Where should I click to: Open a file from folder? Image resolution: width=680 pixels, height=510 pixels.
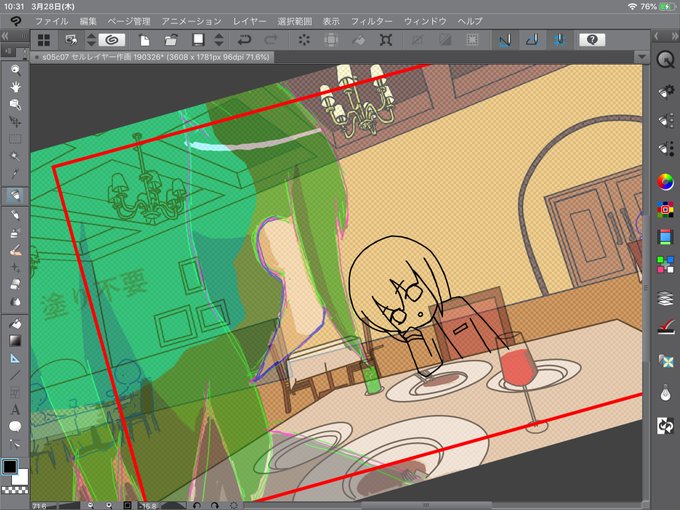tap(171, 40)
